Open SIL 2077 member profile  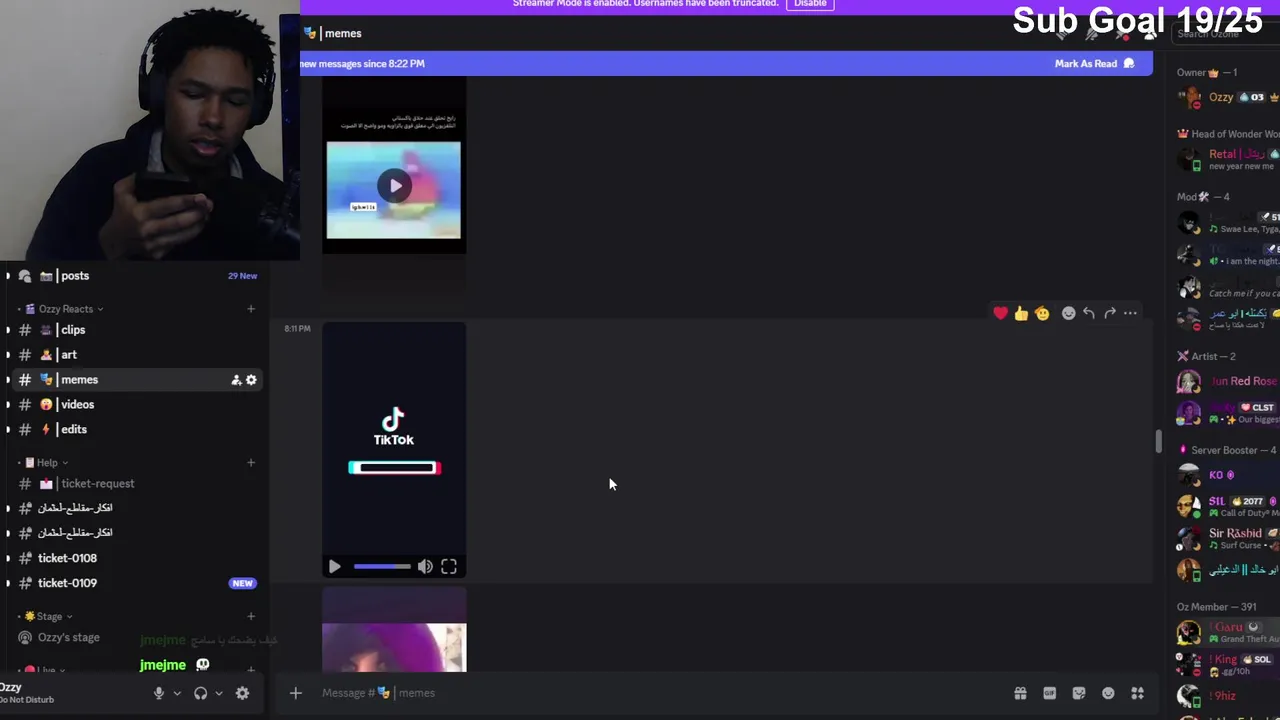(1226, 507)
